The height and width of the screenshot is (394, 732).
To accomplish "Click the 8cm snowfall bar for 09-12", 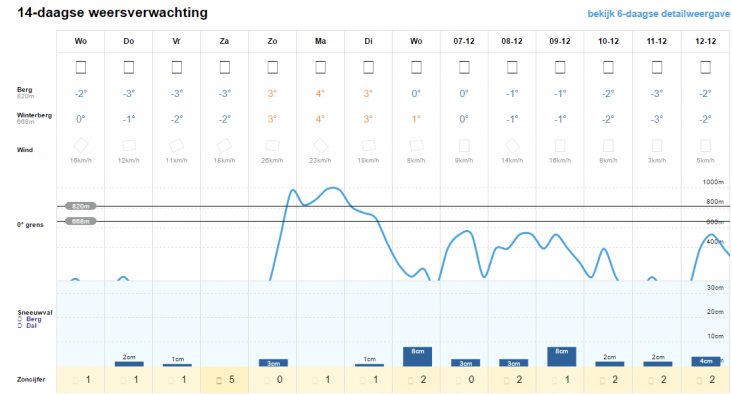I will pyautogui.click(x=562, y=357).
